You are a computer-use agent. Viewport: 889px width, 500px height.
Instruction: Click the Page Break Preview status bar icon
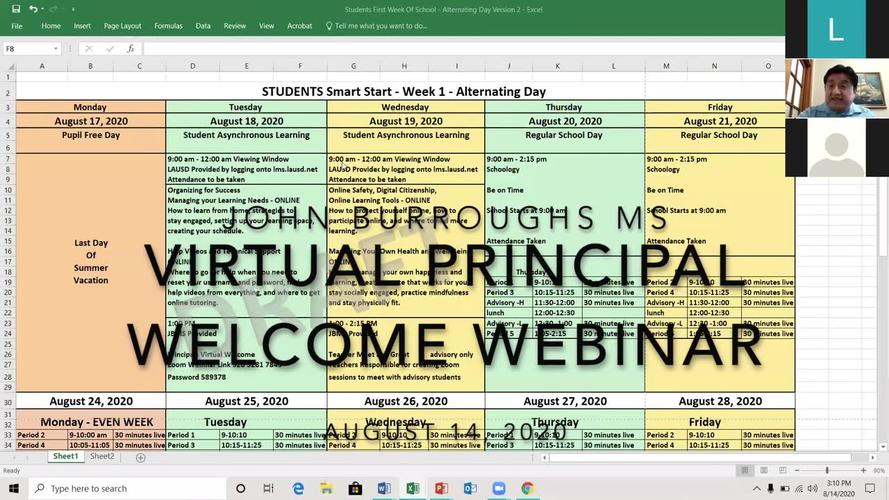[782, 470]
